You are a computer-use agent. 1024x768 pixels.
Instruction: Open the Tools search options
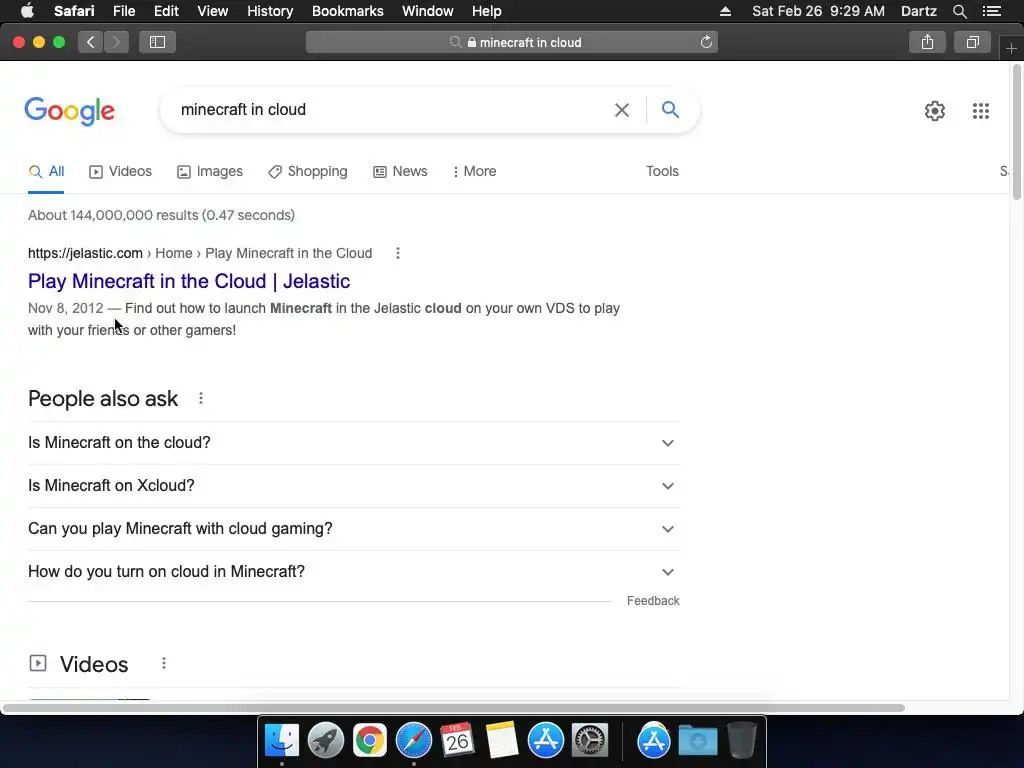pos(662,171)
